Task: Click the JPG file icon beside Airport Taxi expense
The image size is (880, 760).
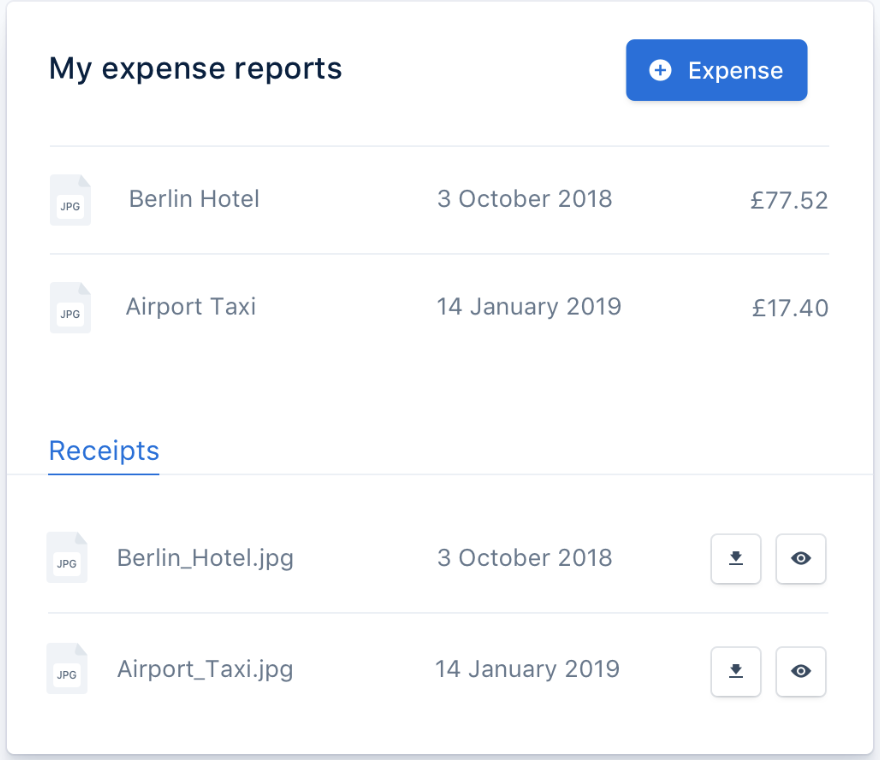Action: [70, 307]
